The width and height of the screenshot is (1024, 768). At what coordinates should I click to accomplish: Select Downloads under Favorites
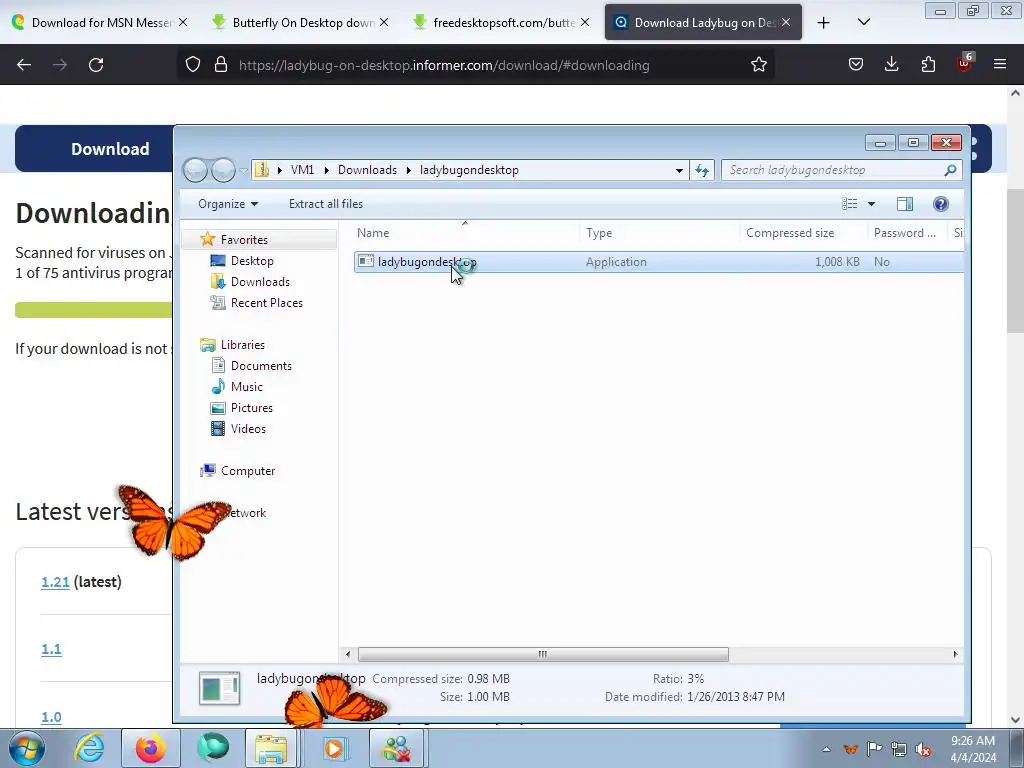260,281
